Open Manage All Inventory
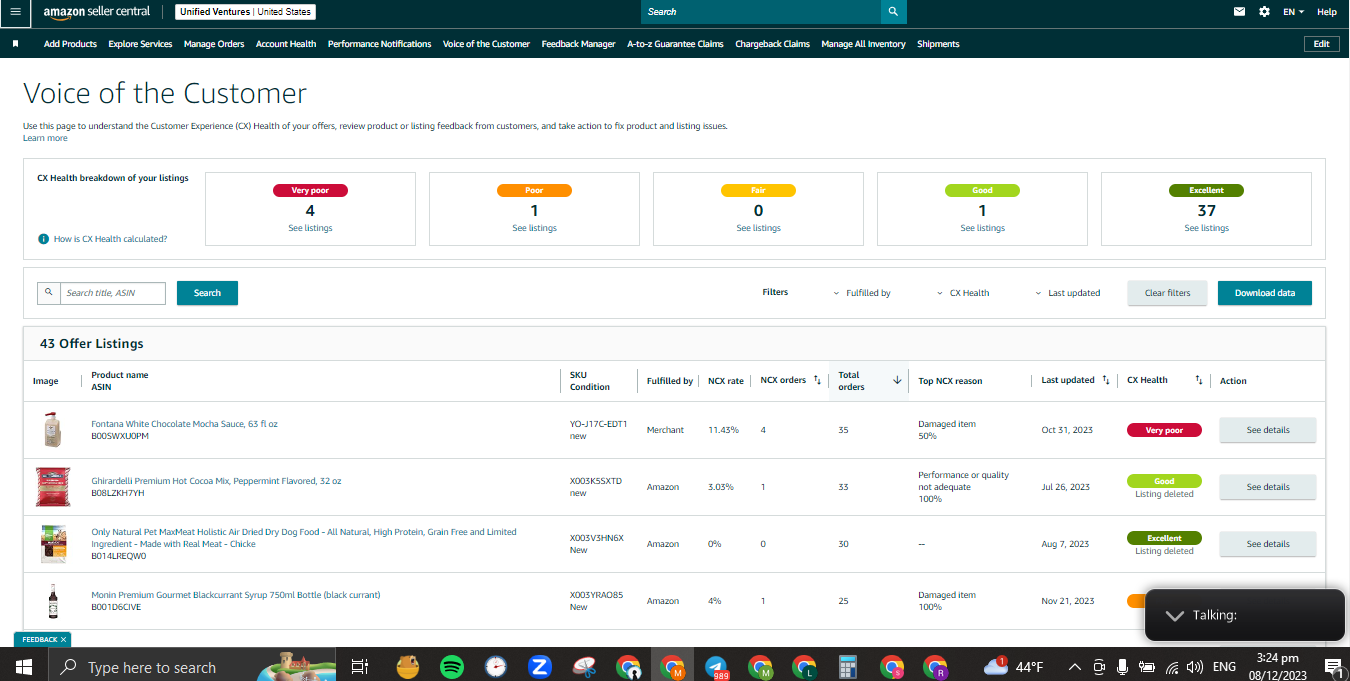This screenshot has height=681, width=1350. [863, 44]
